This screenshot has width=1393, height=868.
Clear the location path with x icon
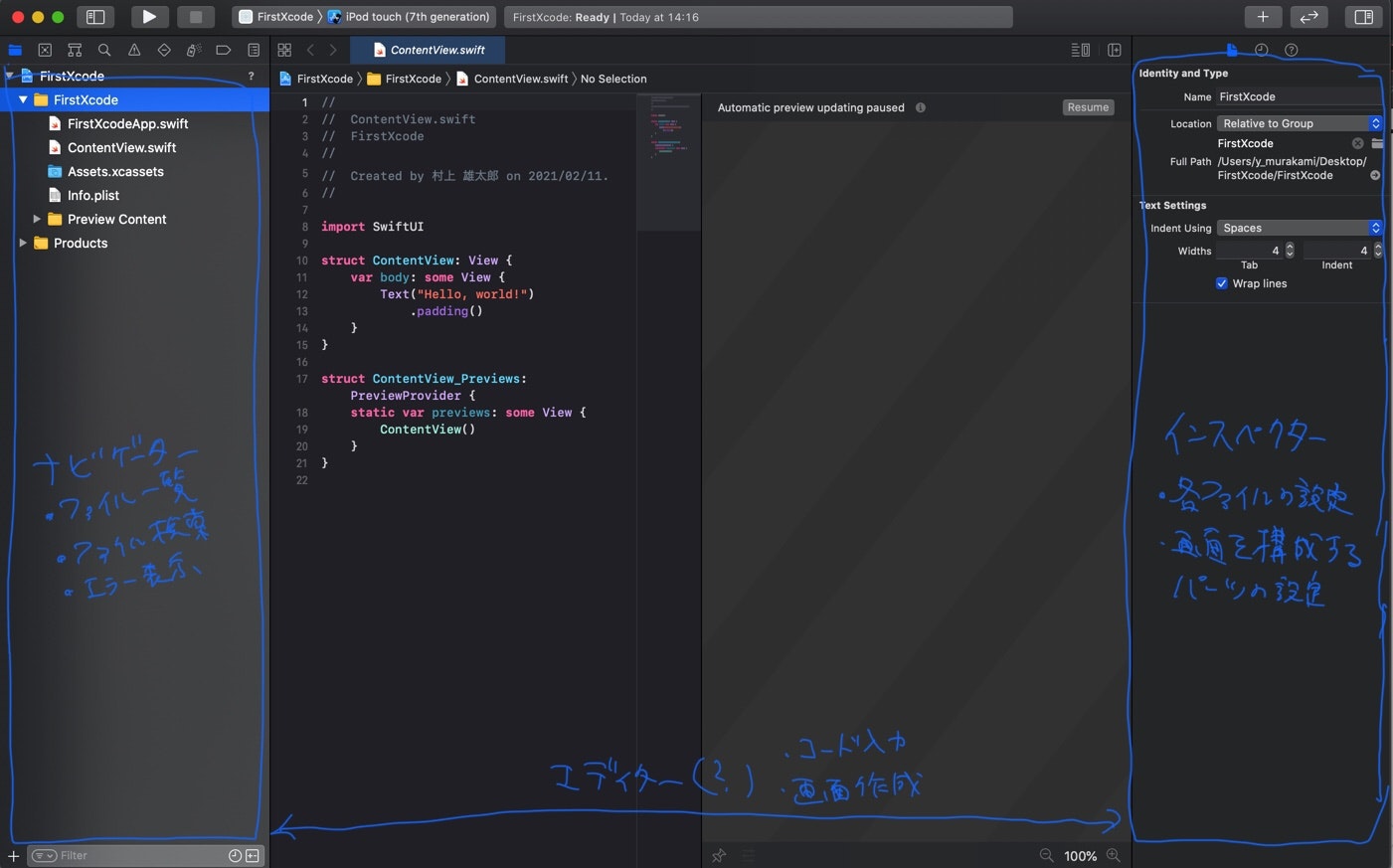[x=1357, y=143]
